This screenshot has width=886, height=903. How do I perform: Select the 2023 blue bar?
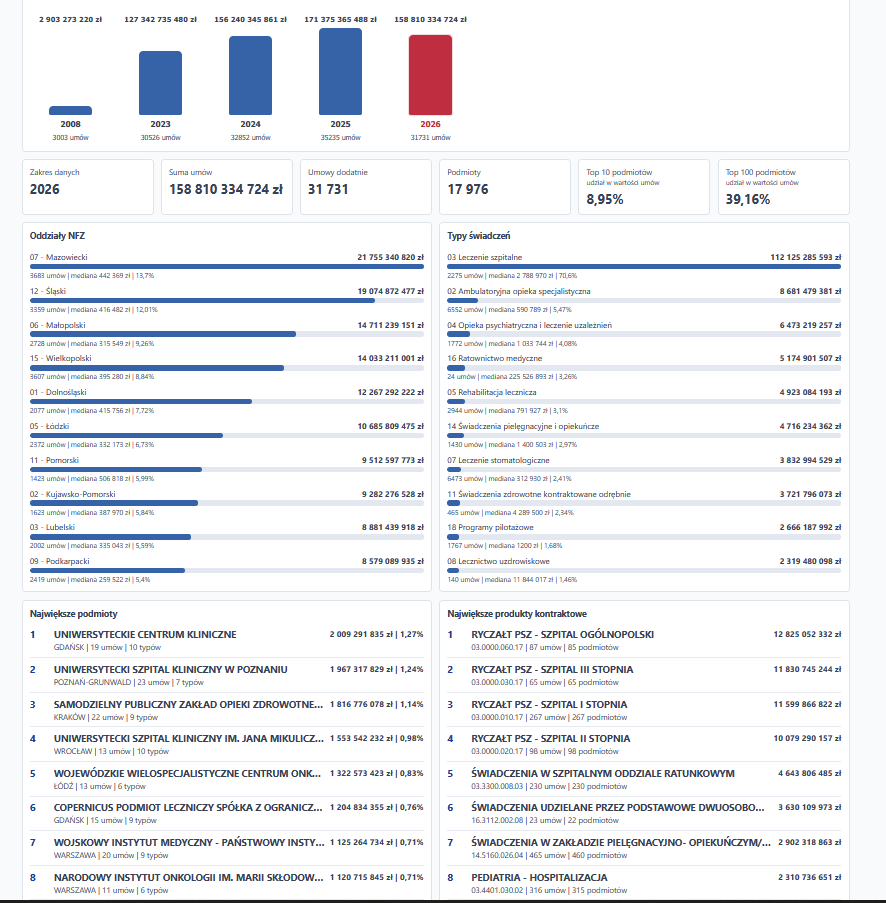click(160, 83)
